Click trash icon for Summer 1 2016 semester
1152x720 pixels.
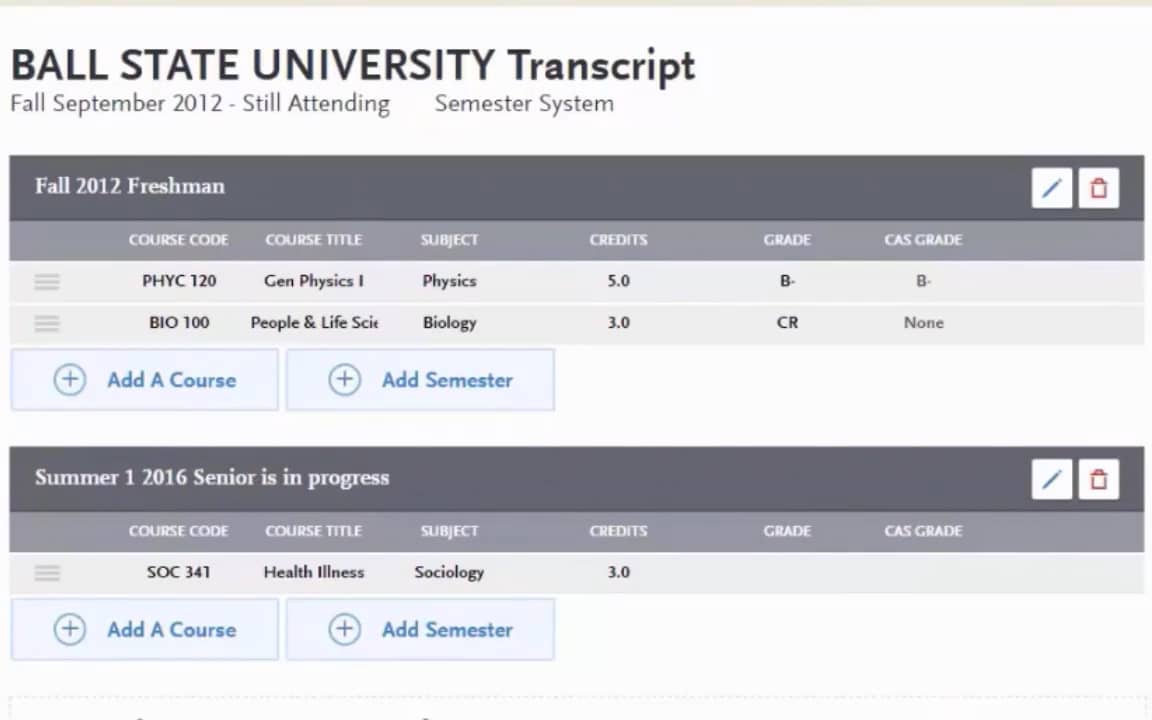(x=1098, y=479)
